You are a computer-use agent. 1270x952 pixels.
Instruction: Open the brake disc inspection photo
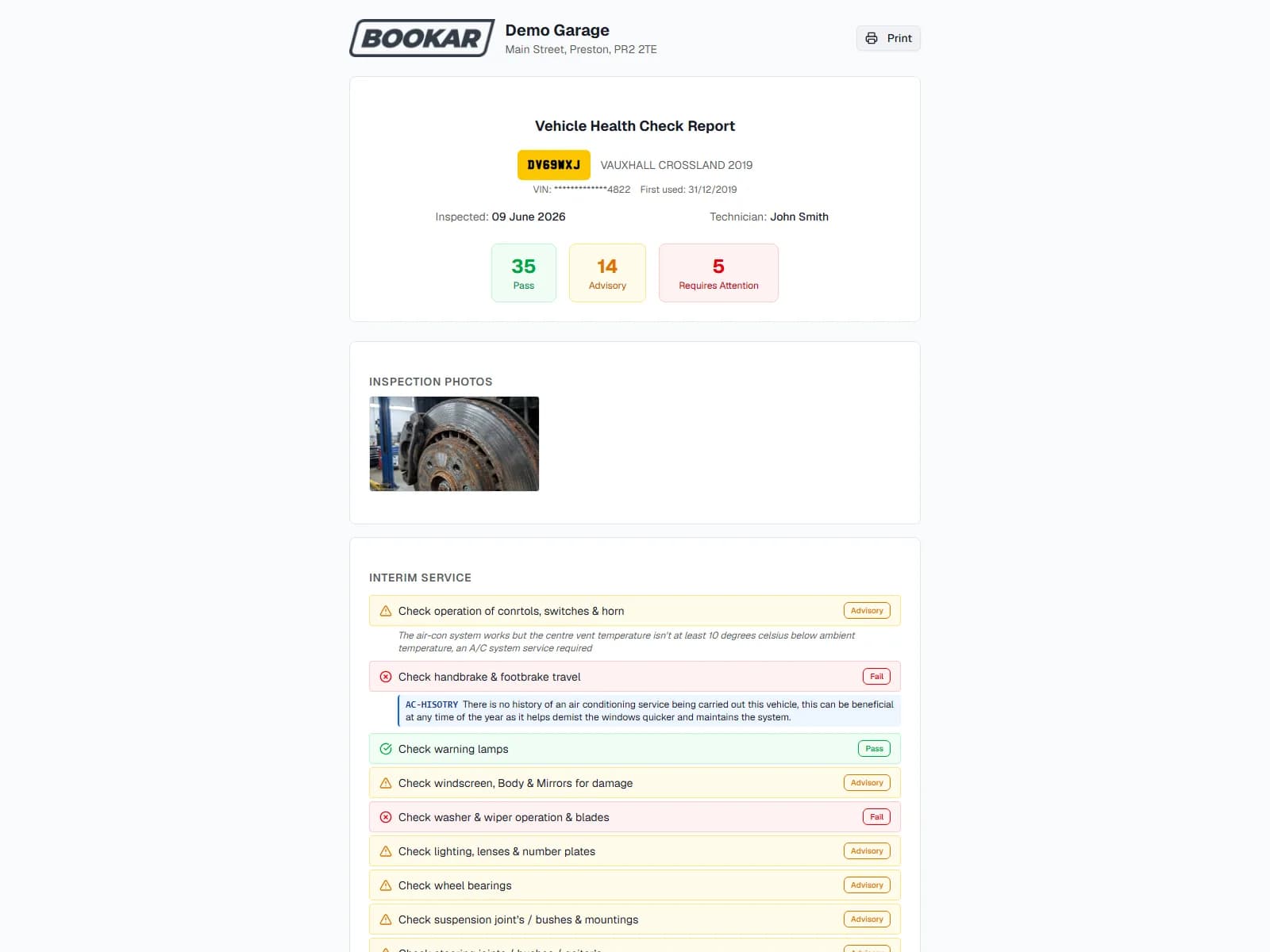click(x=454, y=443)
